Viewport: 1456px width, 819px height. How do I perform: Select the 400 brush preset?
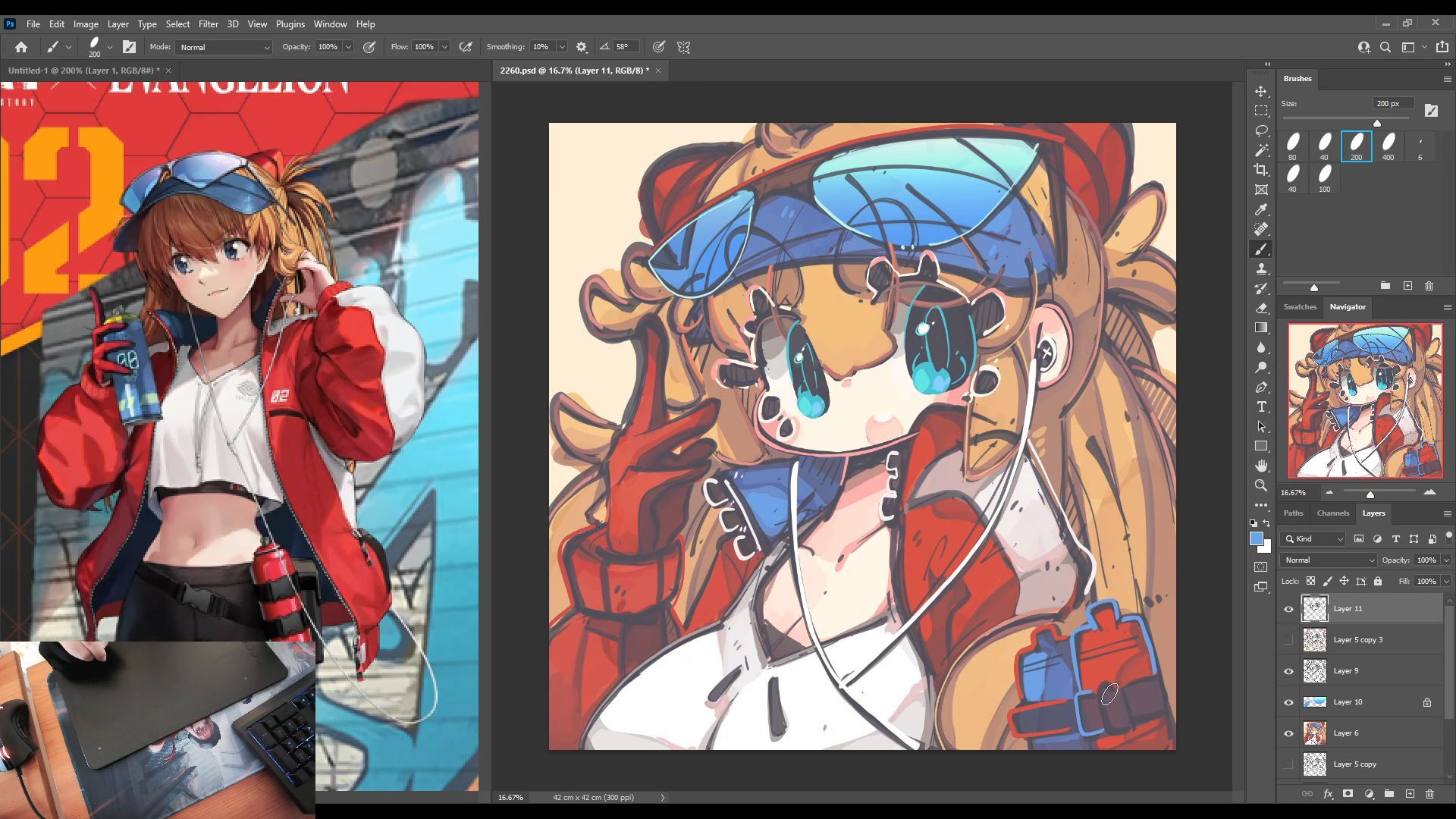[1388, 146]
